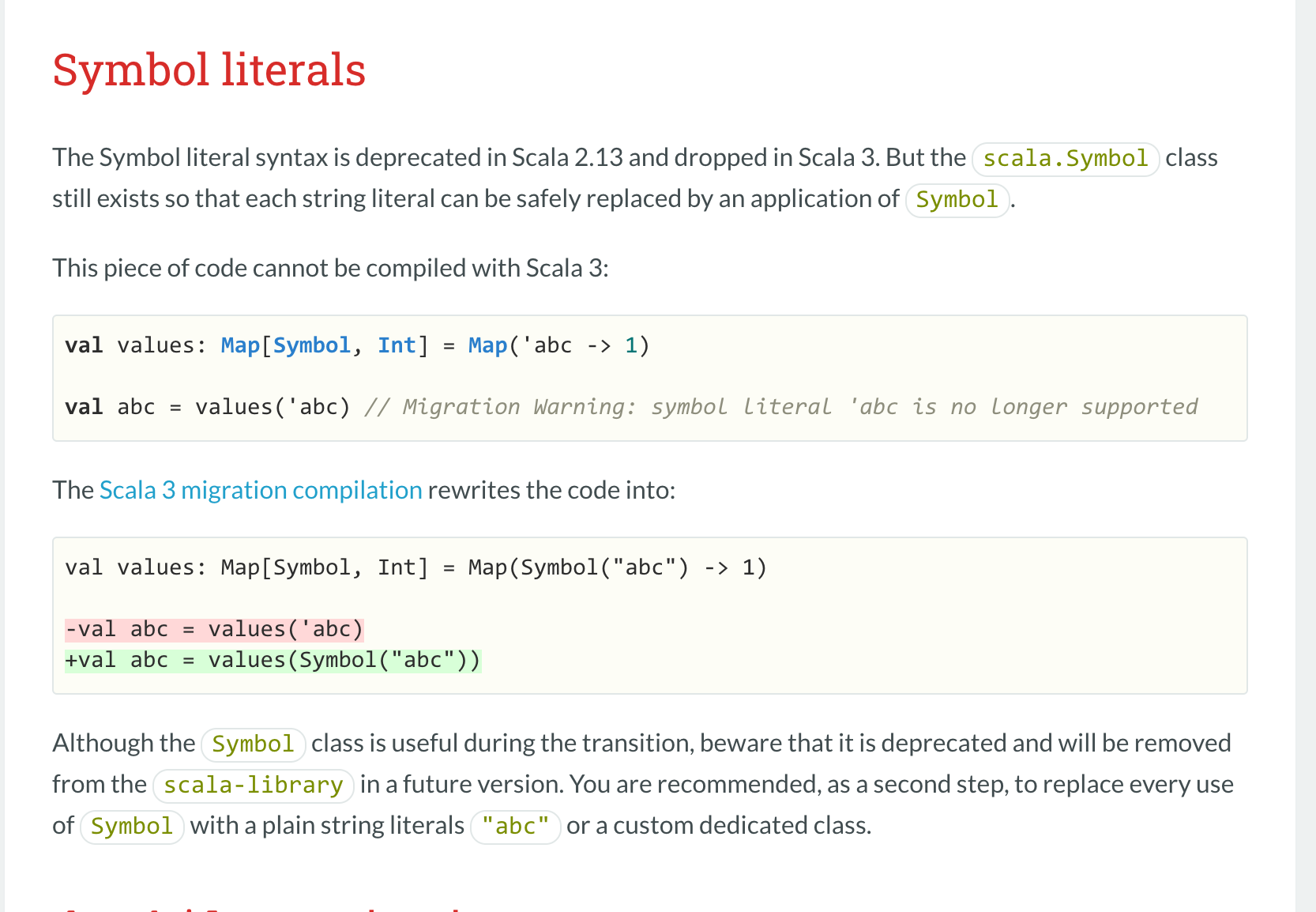Screen dimensions: 1316x912
Task: Click the Symbol code after 'Although the'
Action: pyautogui.click(x=254, y=744)
